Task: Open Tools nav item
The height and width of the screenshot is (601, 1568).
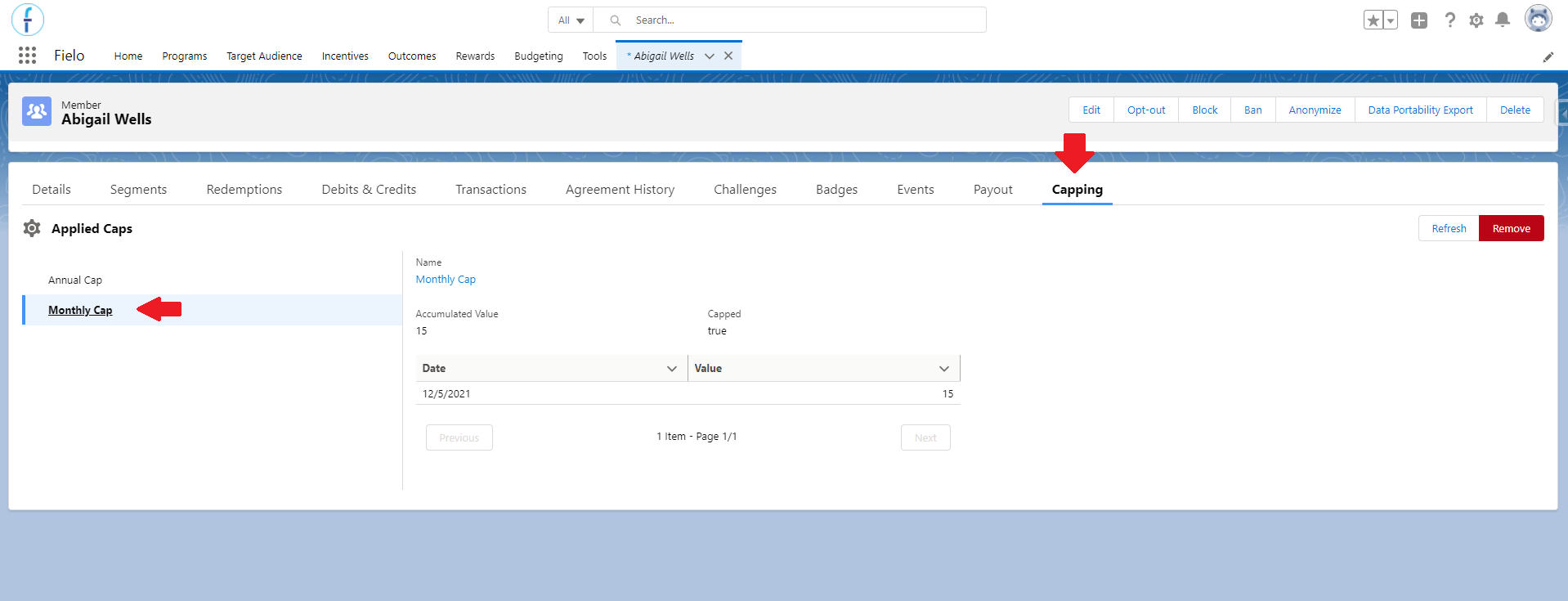Action: [594, 56]
